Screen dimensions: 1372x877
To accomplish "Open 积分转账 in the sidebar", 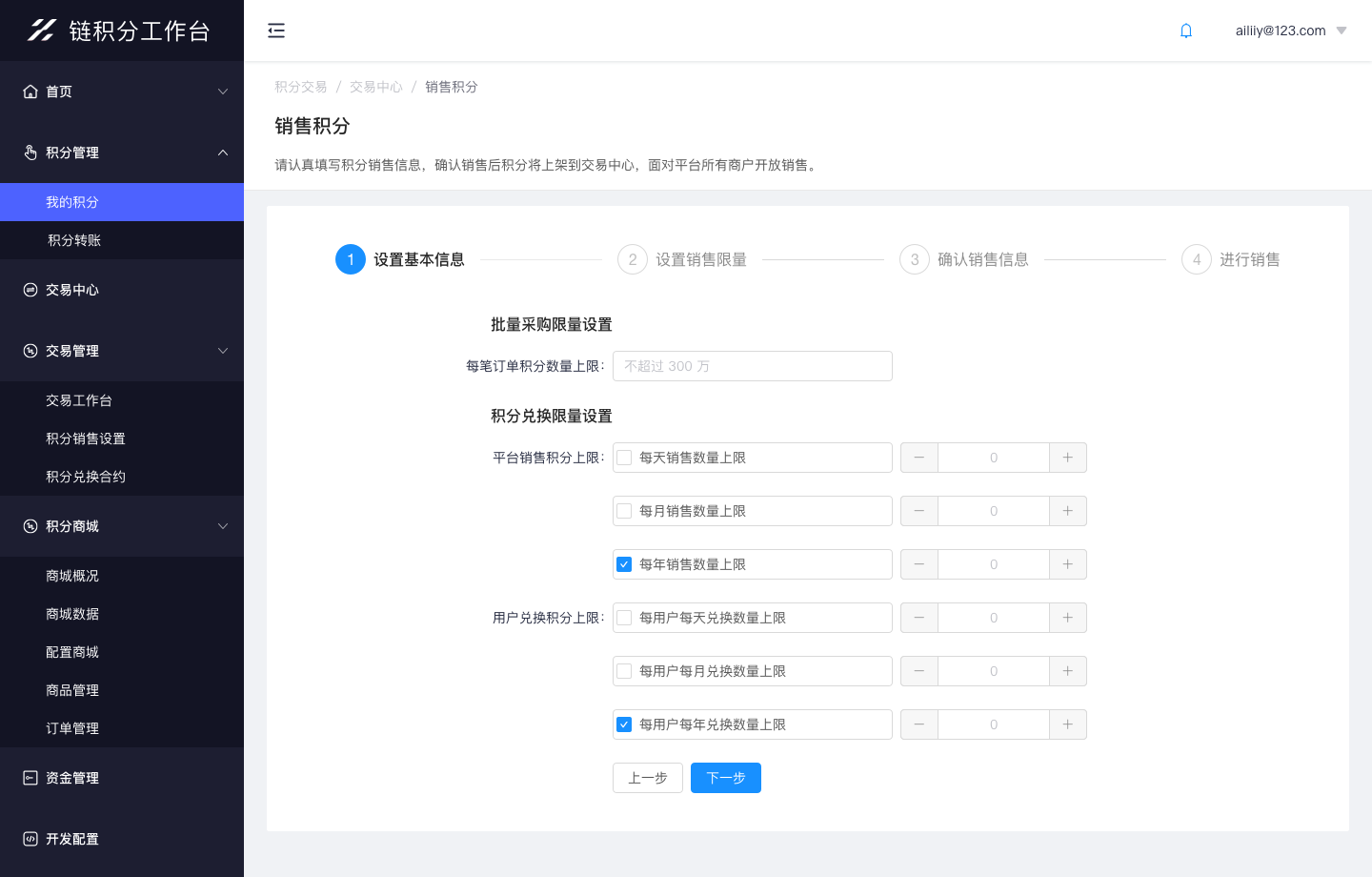I will coord(122,240).
